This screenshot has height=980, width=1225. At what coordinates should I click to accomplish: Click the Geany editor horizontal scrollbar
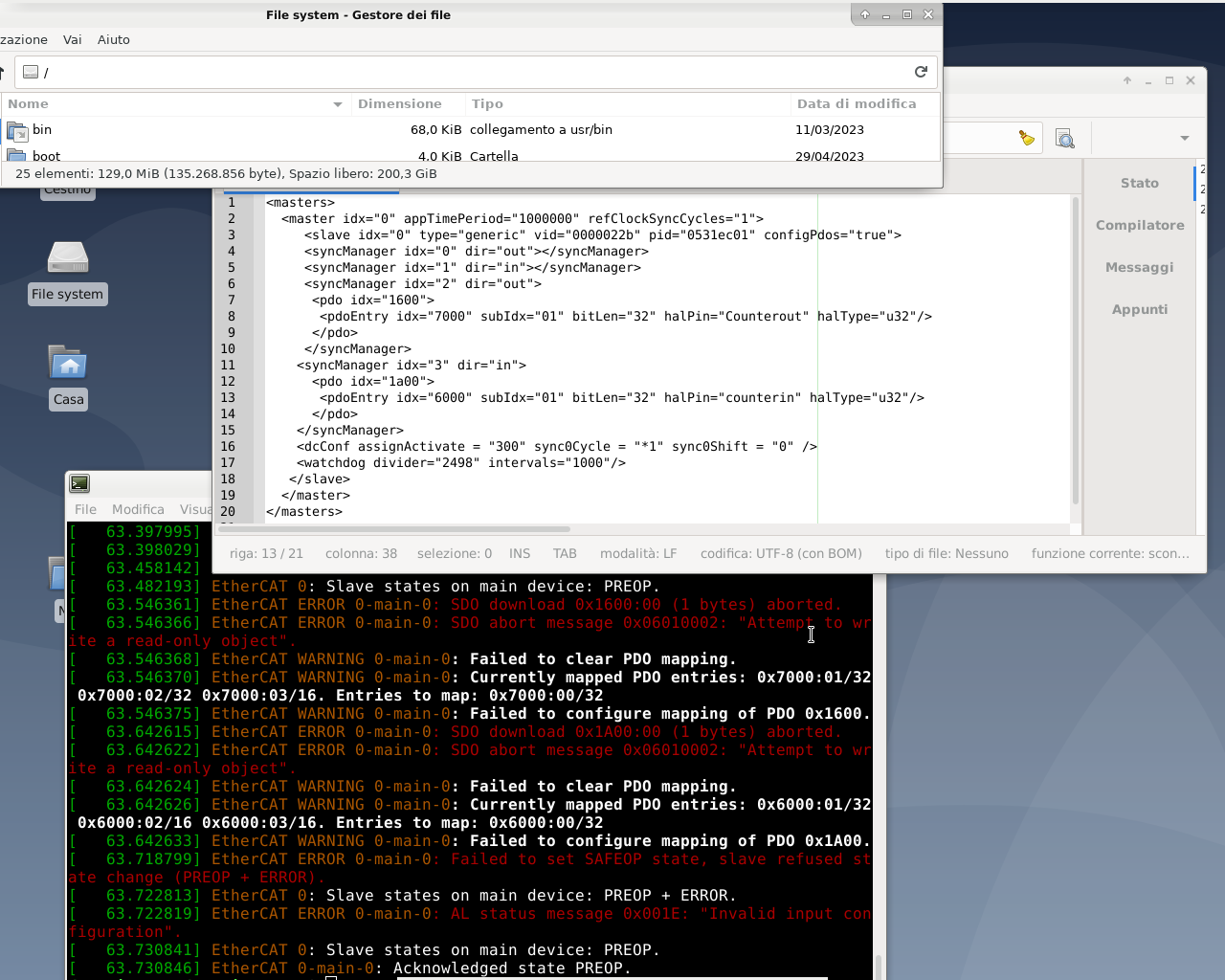(394, 528)
